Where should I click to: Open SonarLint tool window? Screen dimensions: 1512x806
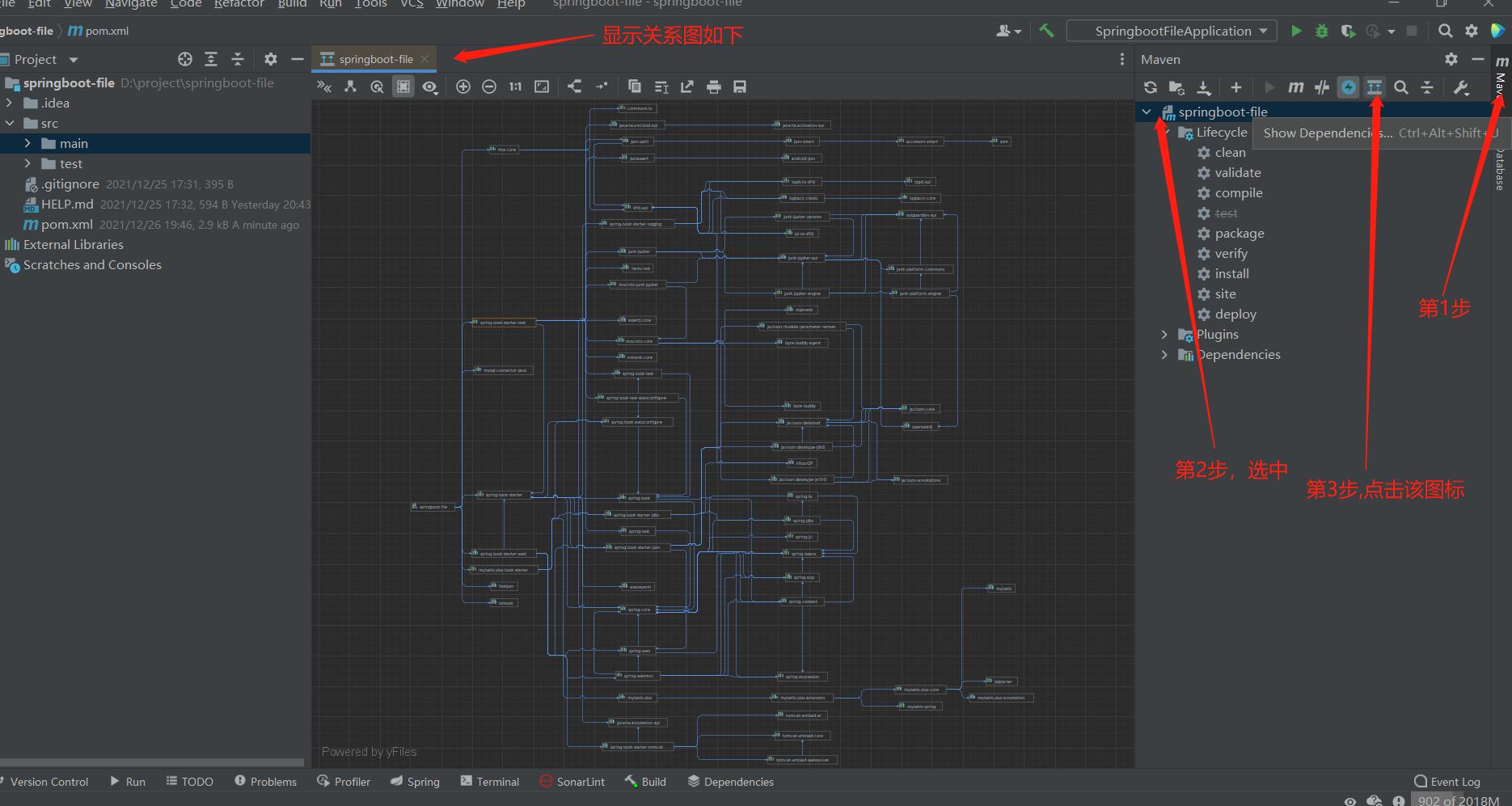click(x=572, y=781)
